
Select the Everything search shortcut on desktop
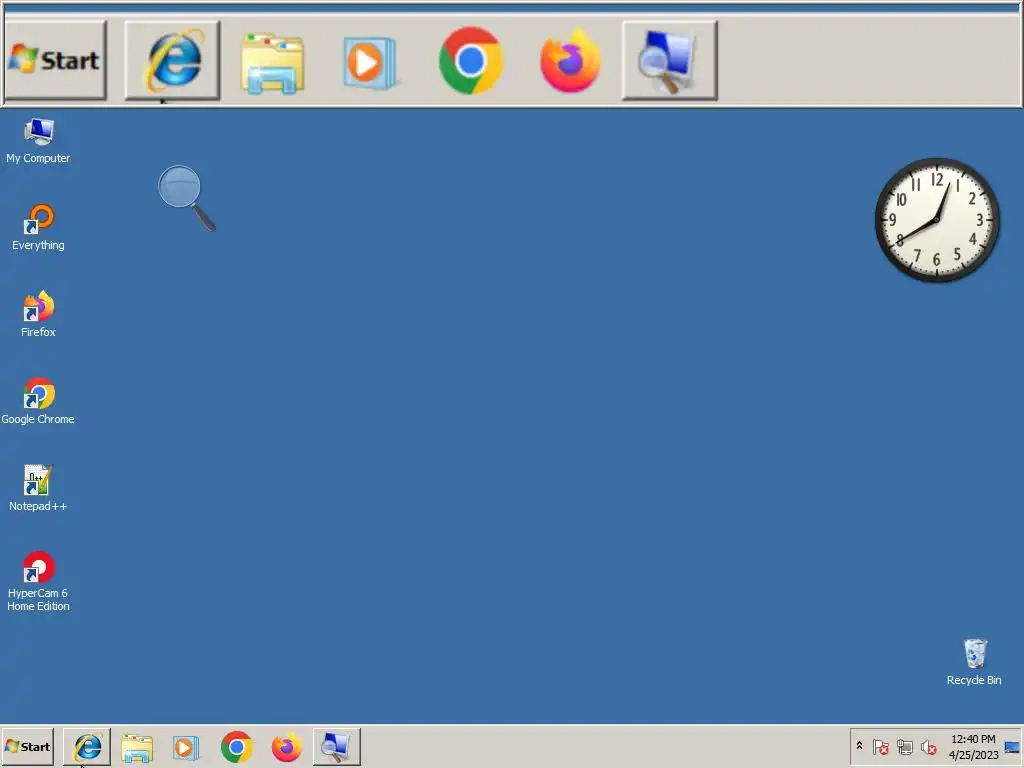[38, 227]
